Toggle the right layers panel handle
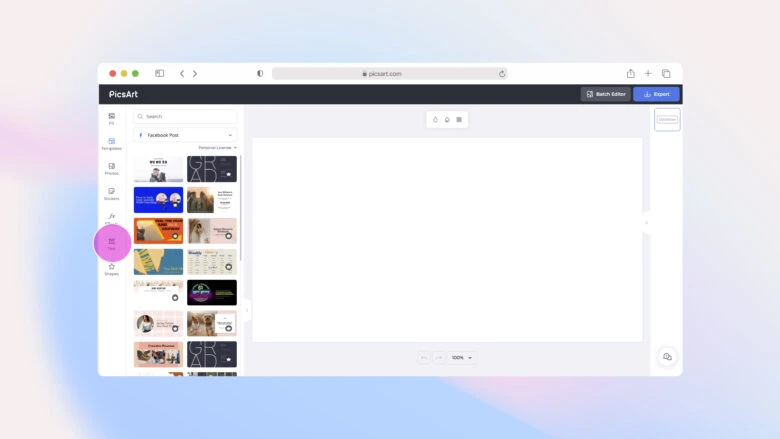Image resolution: width=780 pixels, height=439 pixels. point(646,222)
